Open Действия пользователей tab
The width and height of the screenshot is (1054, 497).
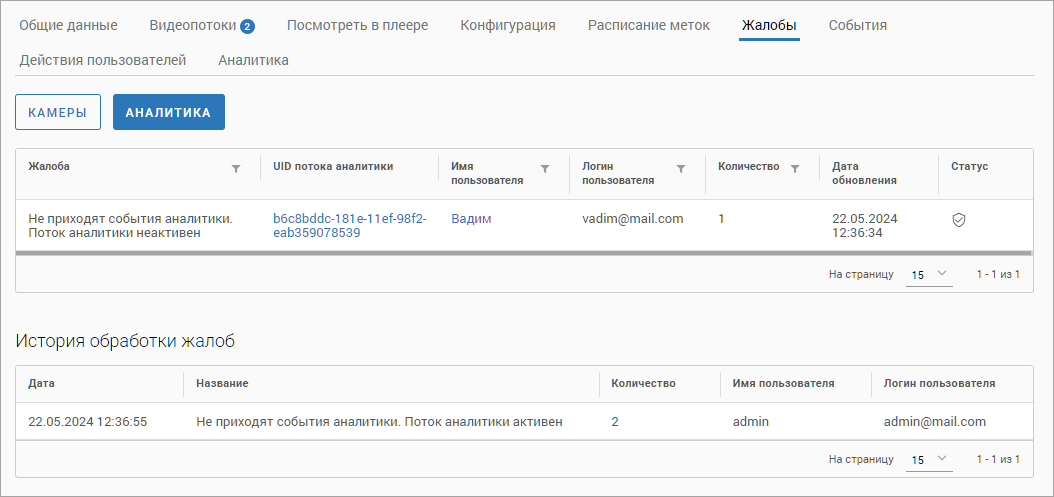click(x=102, y=60)
